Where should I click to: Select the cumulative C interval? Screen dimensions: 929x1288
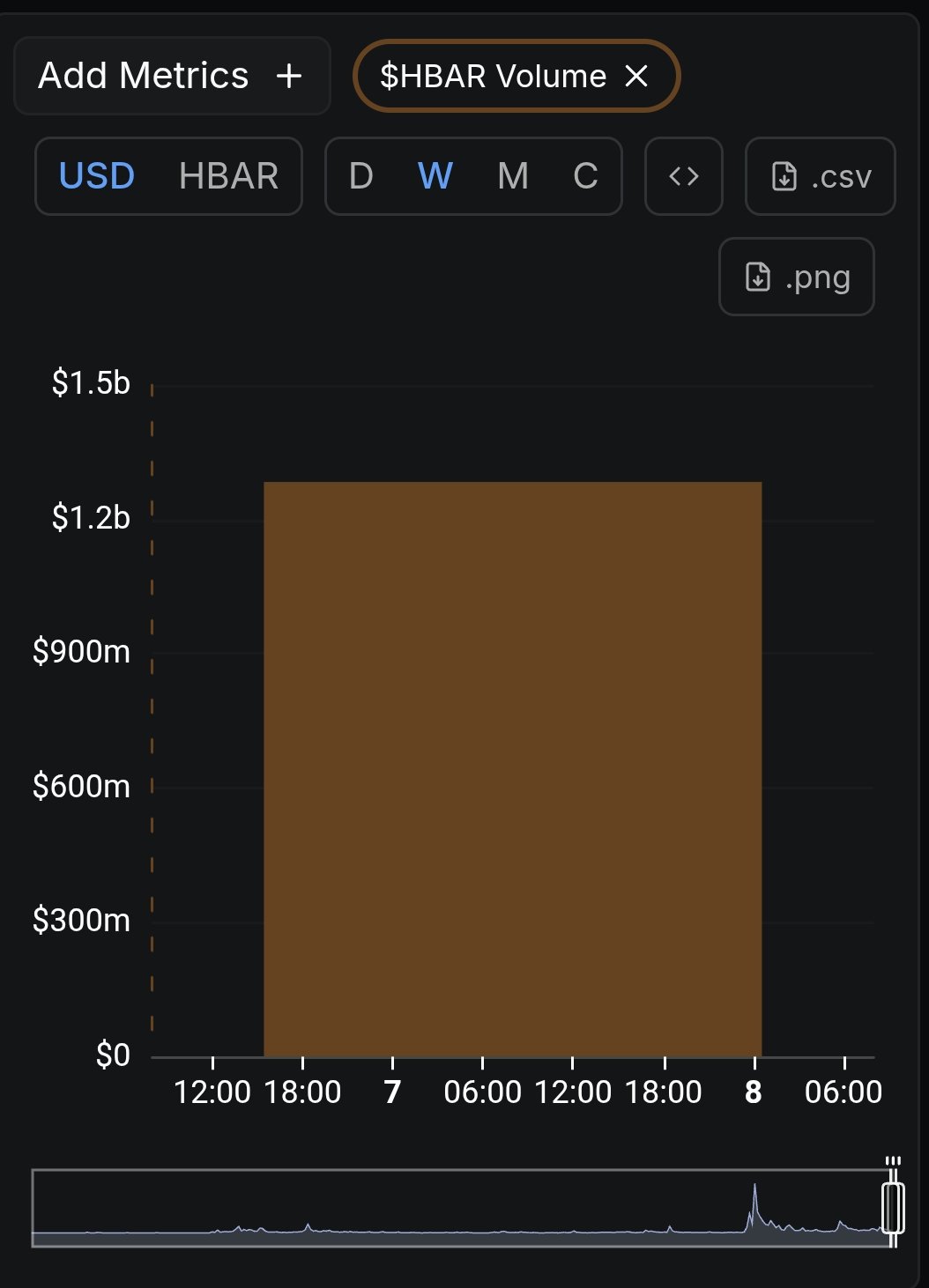click(x=585, y=176)
